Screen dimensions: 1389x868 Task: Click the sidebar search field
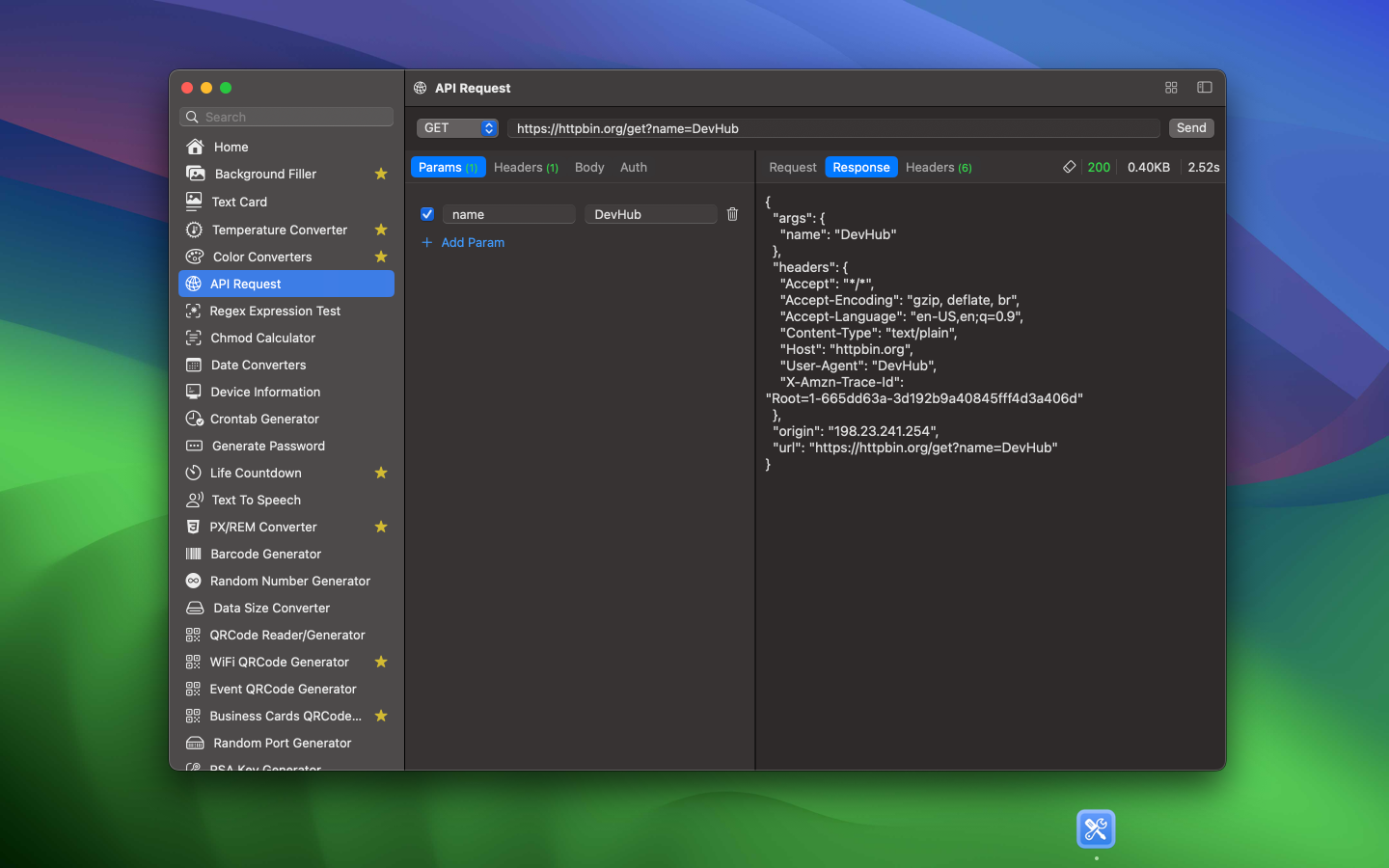[286, 117]
